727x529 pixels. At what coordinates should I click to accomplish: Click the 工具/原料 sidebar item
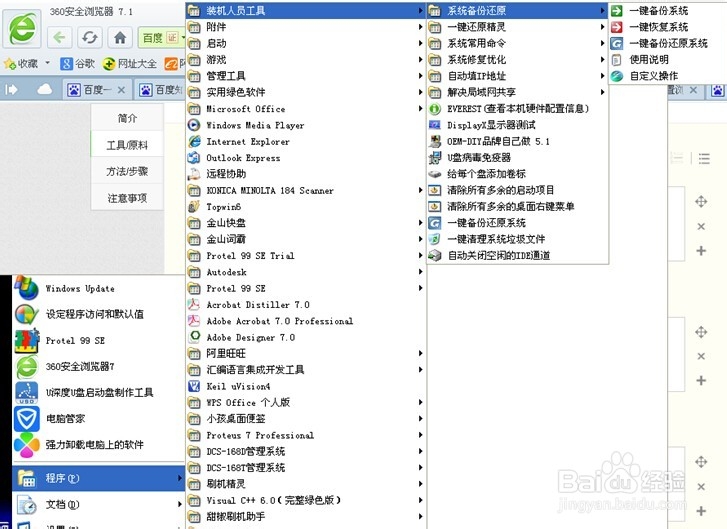(x=127, y=145)
